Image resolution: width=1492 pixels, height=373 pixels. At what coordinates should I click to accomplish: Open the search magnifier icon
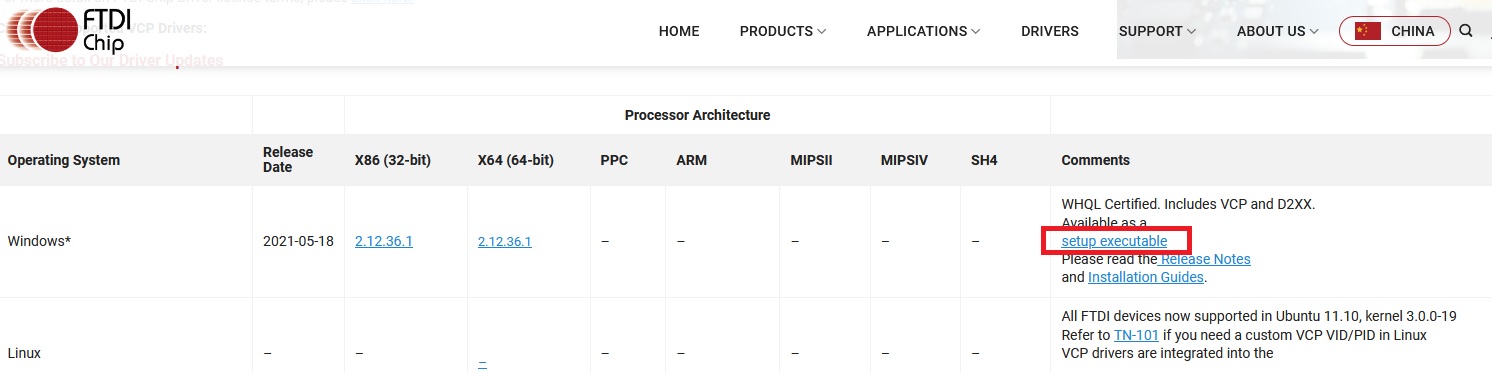tap(1466, 31)
